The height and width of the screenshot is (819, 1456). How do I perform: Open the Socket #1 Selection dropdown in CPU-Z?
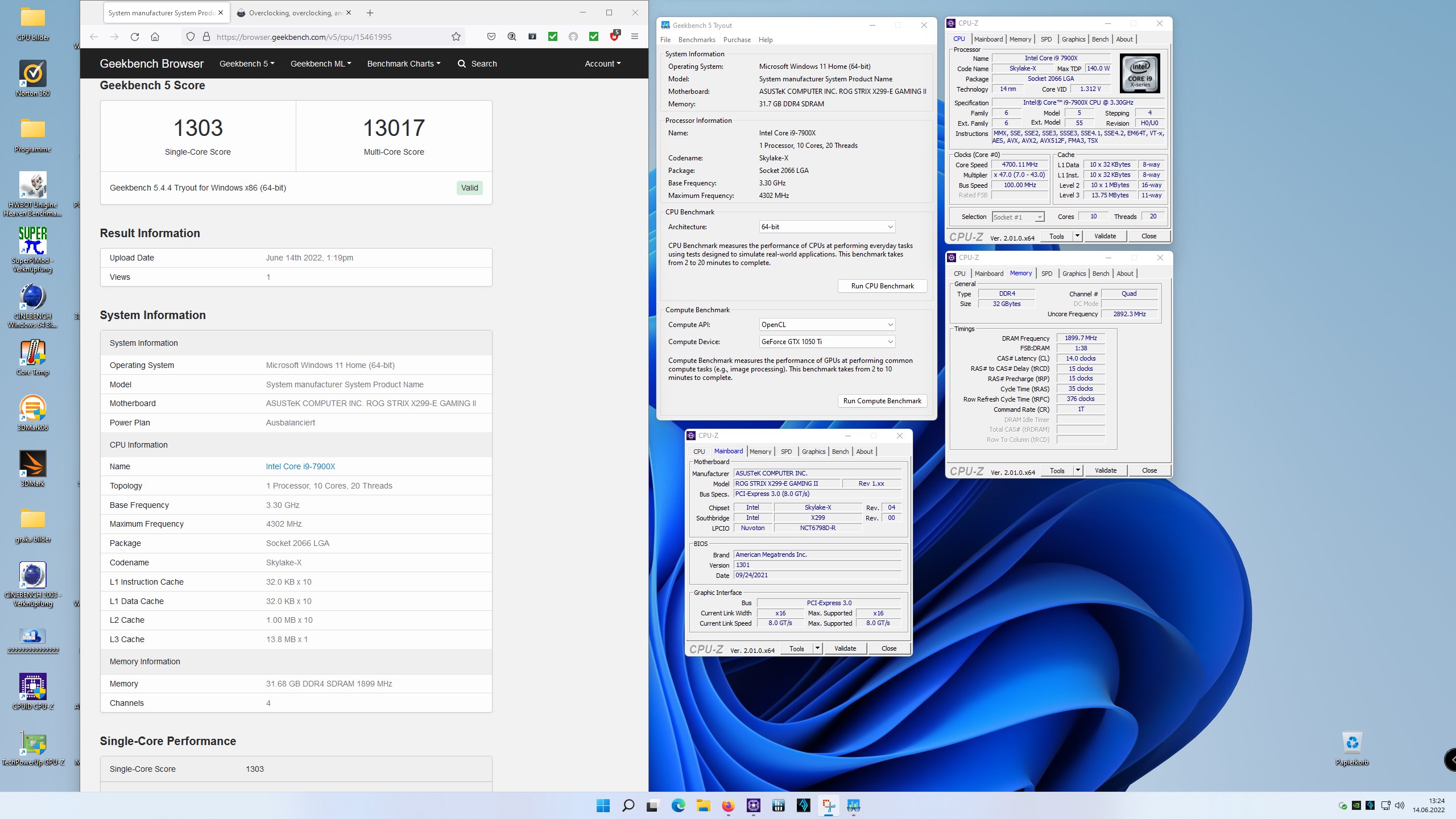click(x=1018, y=217)
